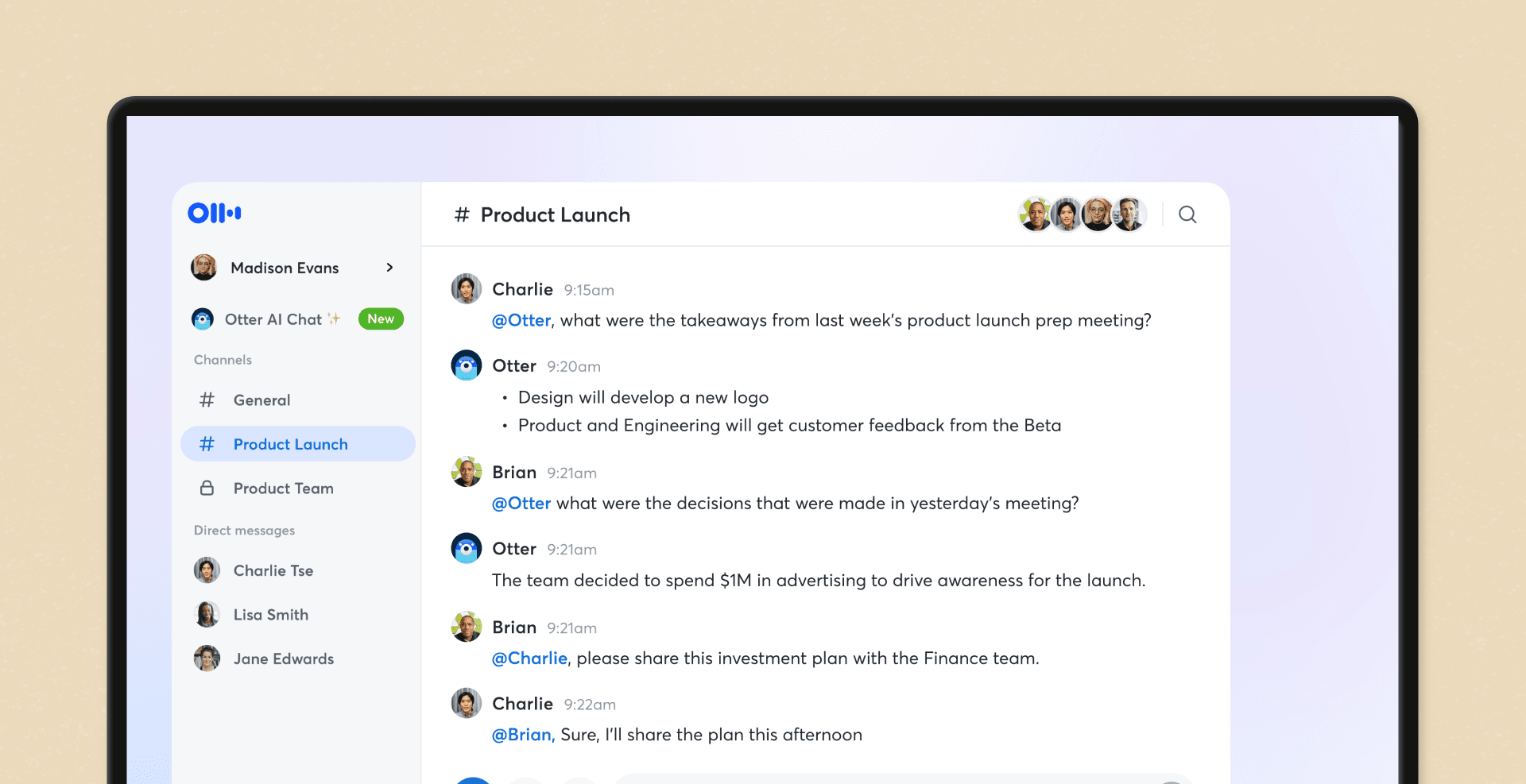The image size is (1526, 784).
Task: Click Brian's avatar next to his 9:21am message
Action: tap(466, 471)
